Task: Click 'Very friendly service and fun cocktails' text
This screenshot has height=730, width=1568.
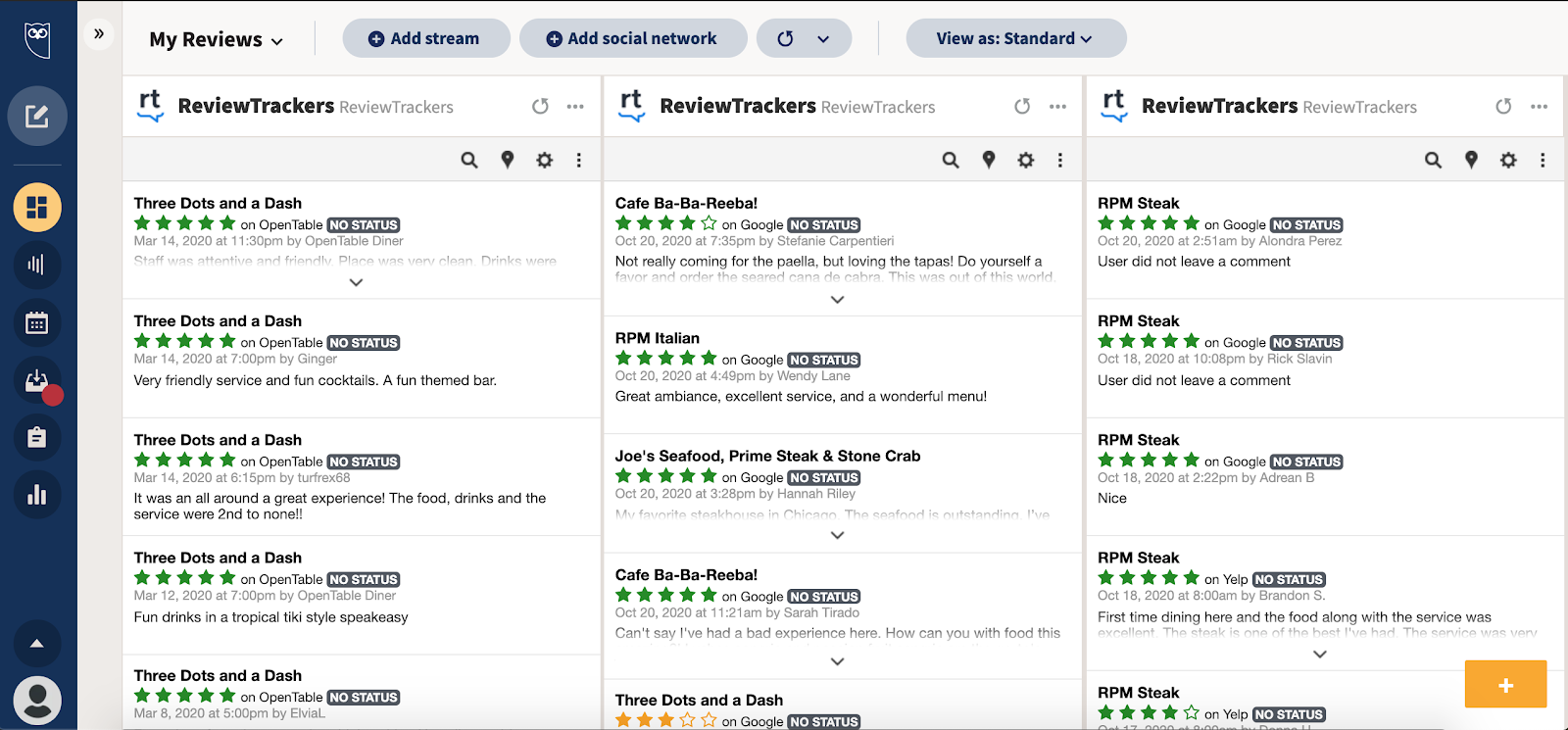Action: click(316, 380)
